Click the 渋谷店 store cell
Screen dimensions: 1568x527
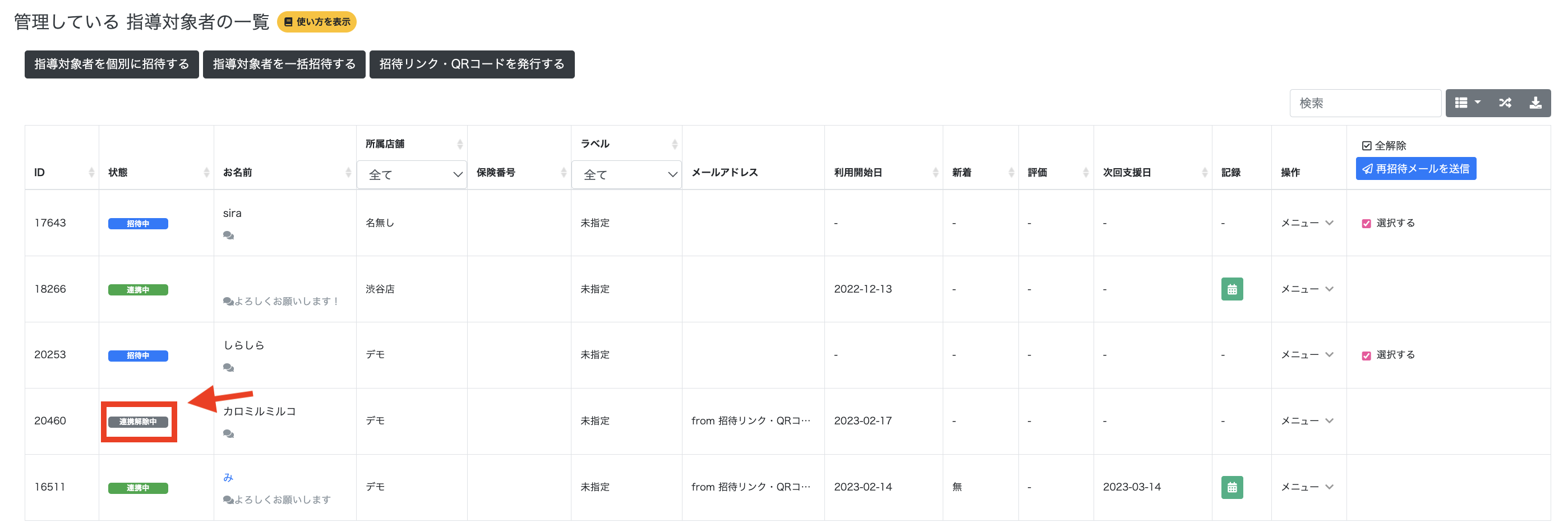pyautogui.click(x=380, y=289)
